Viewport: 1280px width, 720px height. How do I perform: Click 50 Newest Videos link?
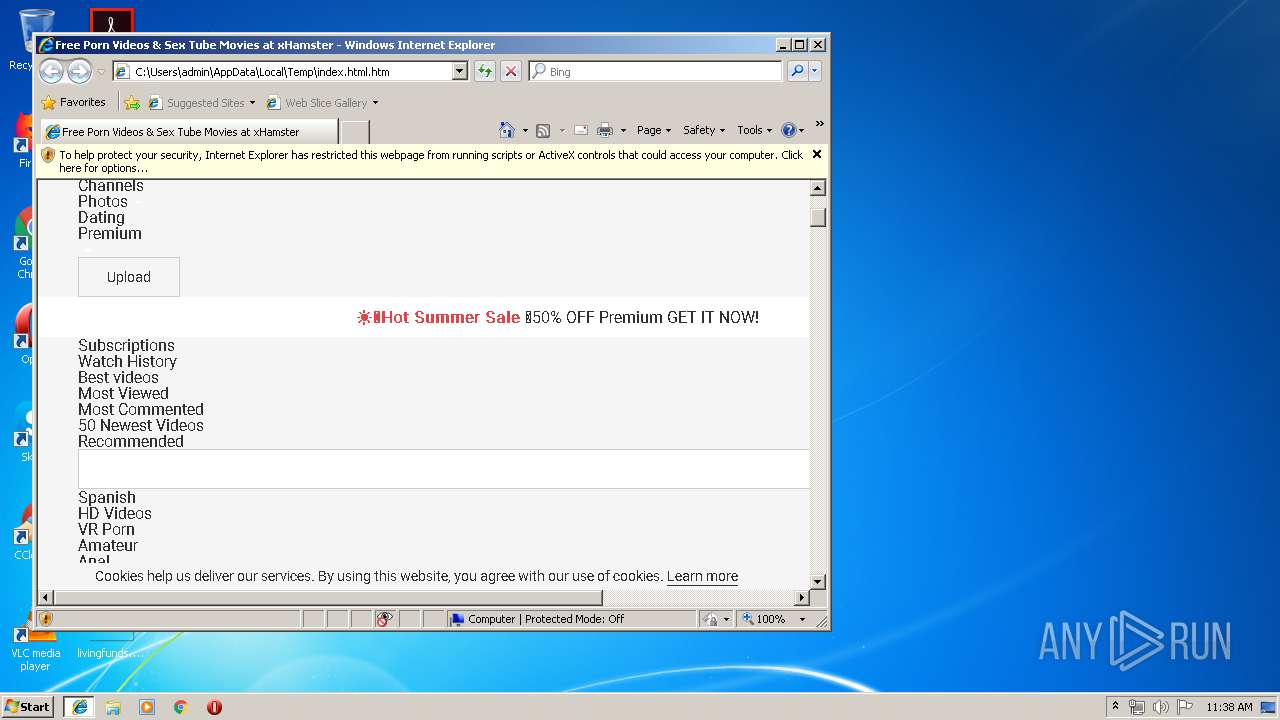point(141,425)
